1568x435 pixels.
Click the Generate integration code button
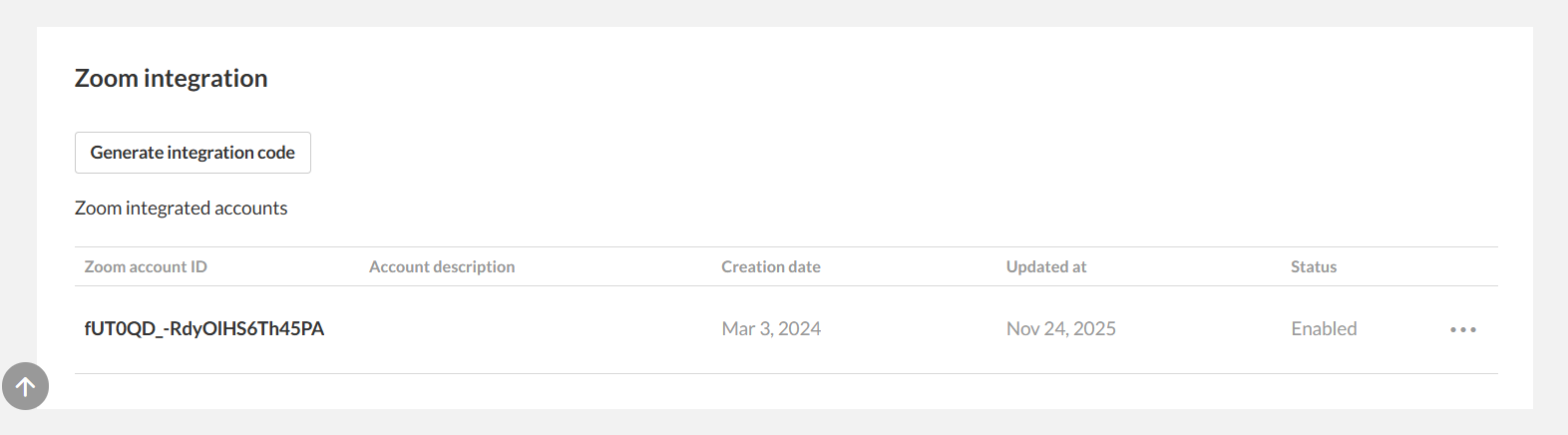(x=193, y=153)
